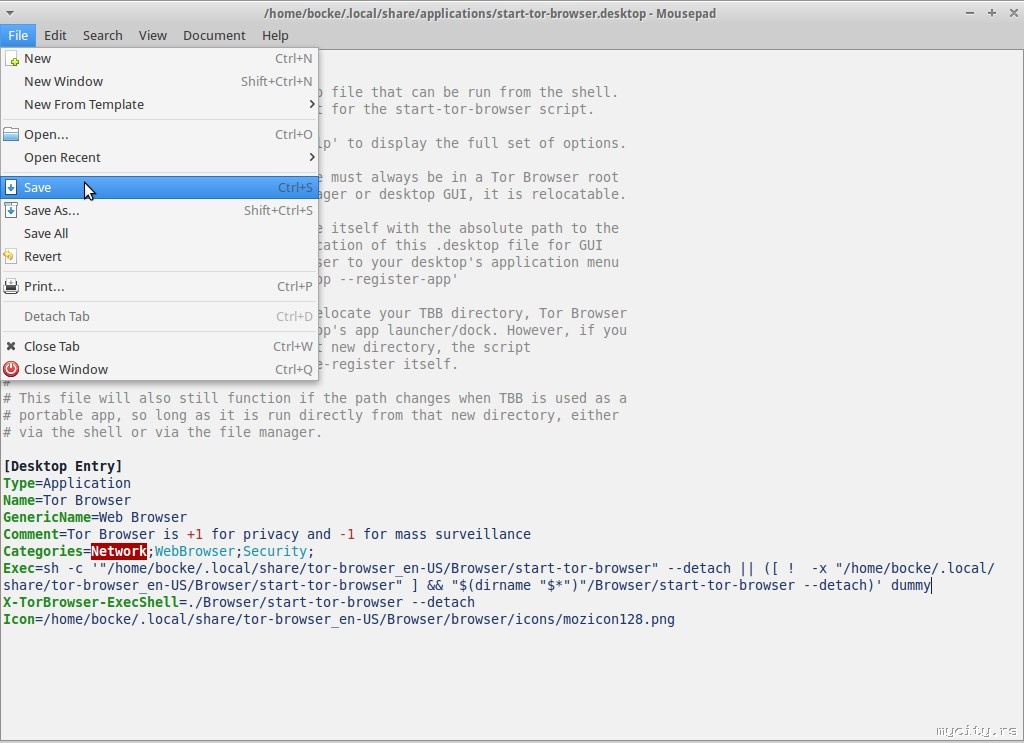Open the Help menu

coord(275,35)
